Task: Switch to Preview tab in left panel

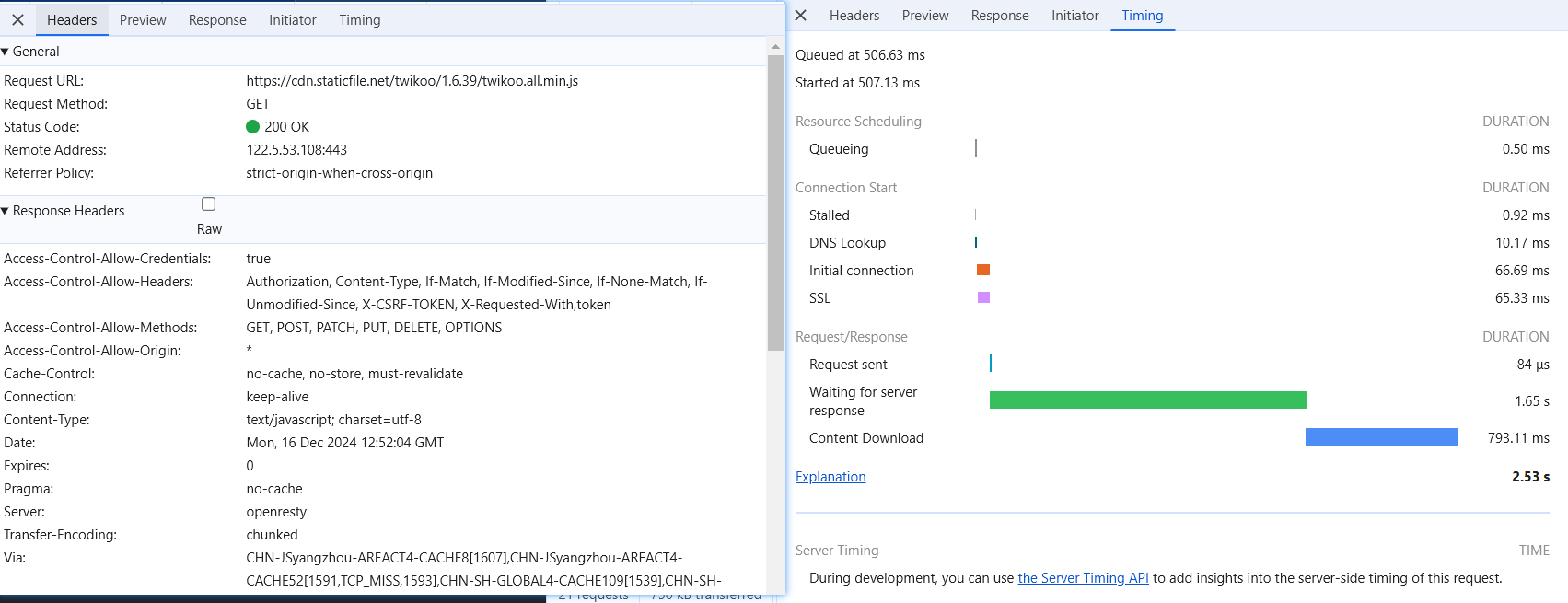Action: (143, 20)
